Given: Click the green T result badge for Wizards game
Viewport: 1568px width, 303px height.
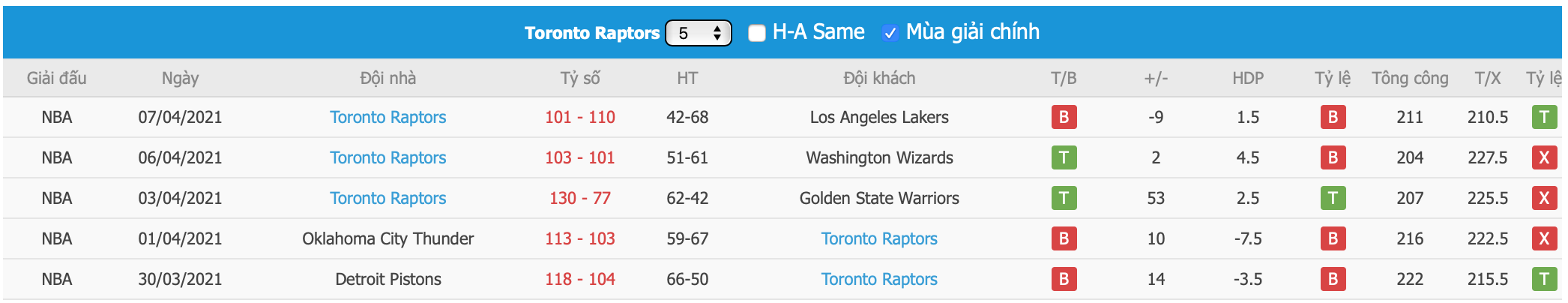Looking at the screenshot, I should 1064,157.
